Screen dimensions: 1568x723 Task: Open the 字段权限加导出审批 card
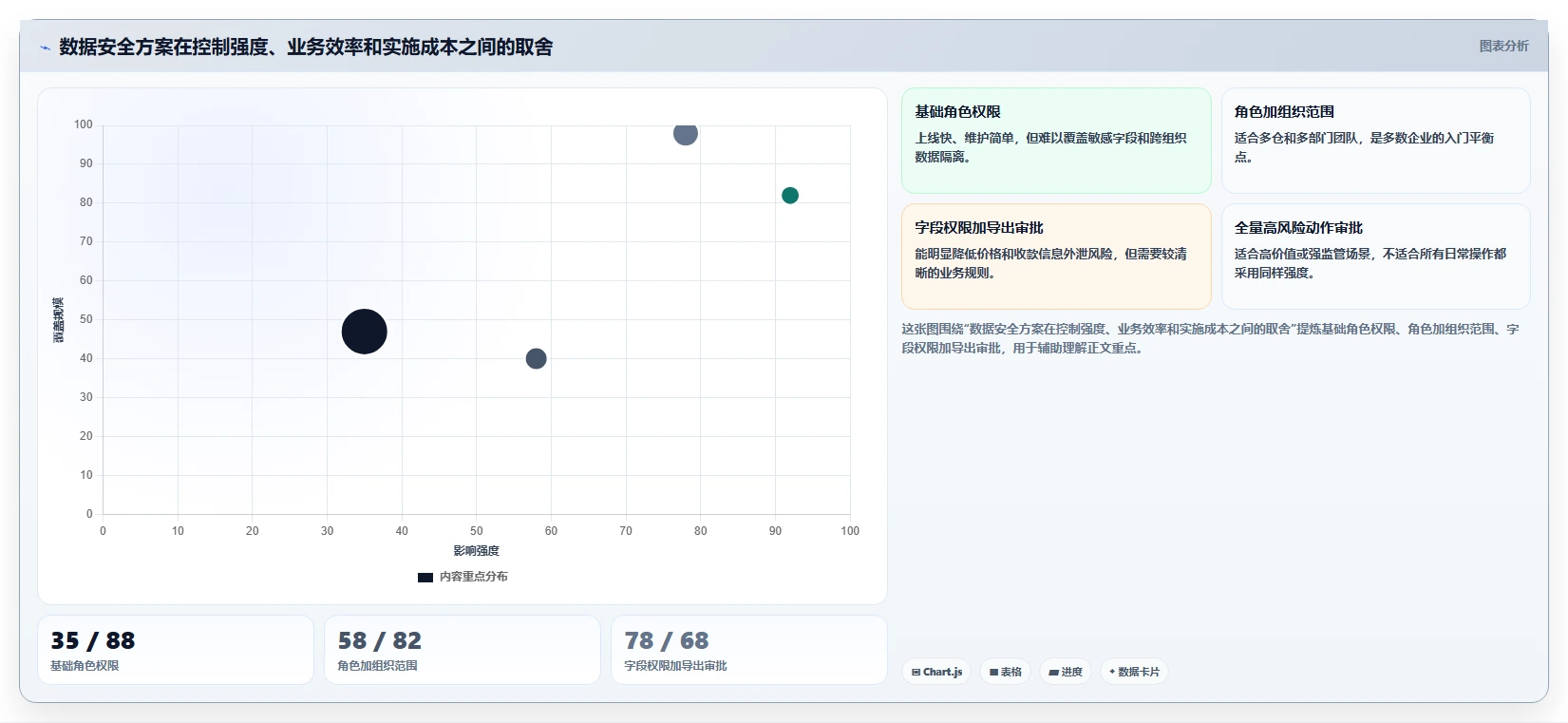(x=1056, y=257)
